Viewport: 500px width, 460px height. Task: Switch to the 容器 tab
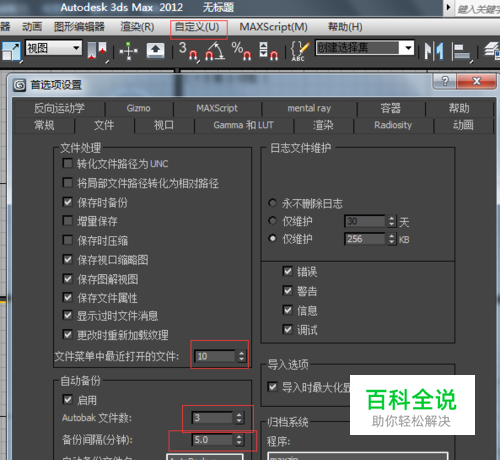coord(391,108)
